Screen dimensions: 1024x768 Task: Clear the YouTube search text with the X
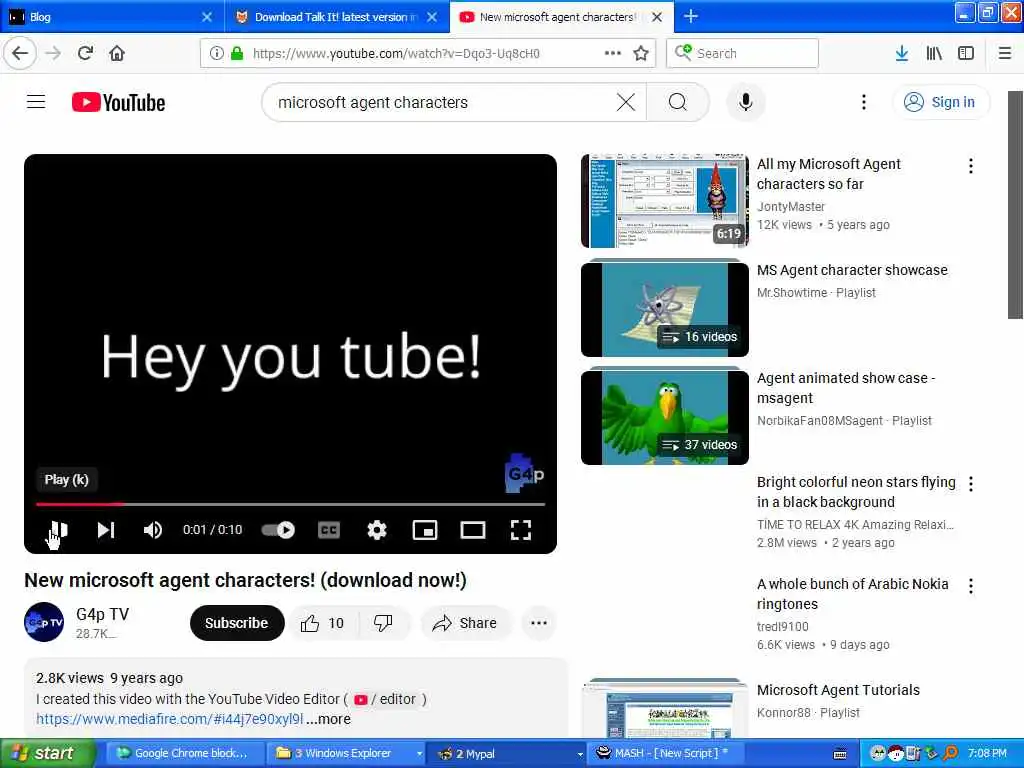pyautogui.click(x=626, y=102)
